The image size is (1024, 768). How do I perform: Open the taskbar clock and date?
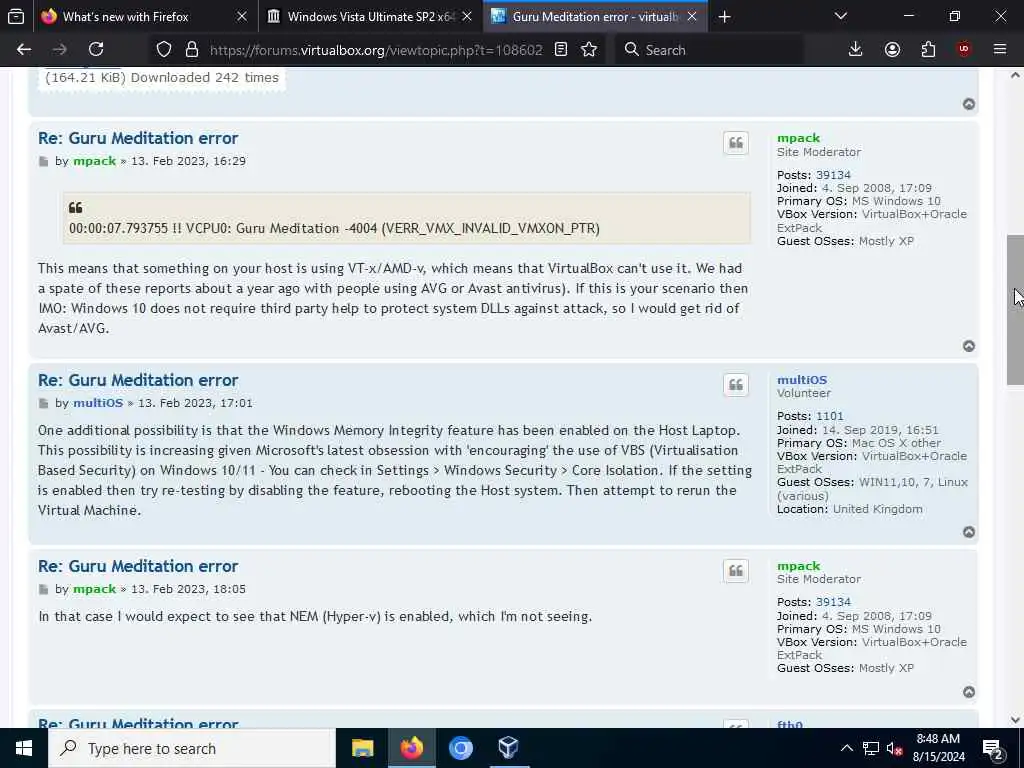(x=938, y=748)
